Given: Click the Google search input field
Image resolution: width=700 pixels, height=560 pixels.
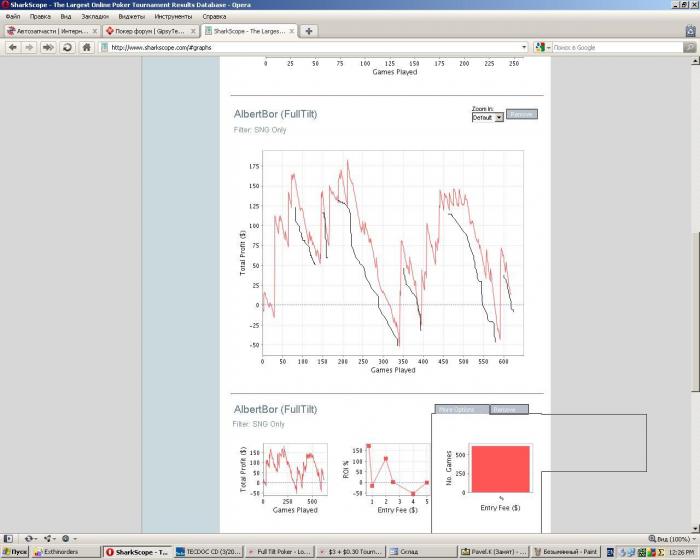Looking at the screenshot, I should (617, 47).
